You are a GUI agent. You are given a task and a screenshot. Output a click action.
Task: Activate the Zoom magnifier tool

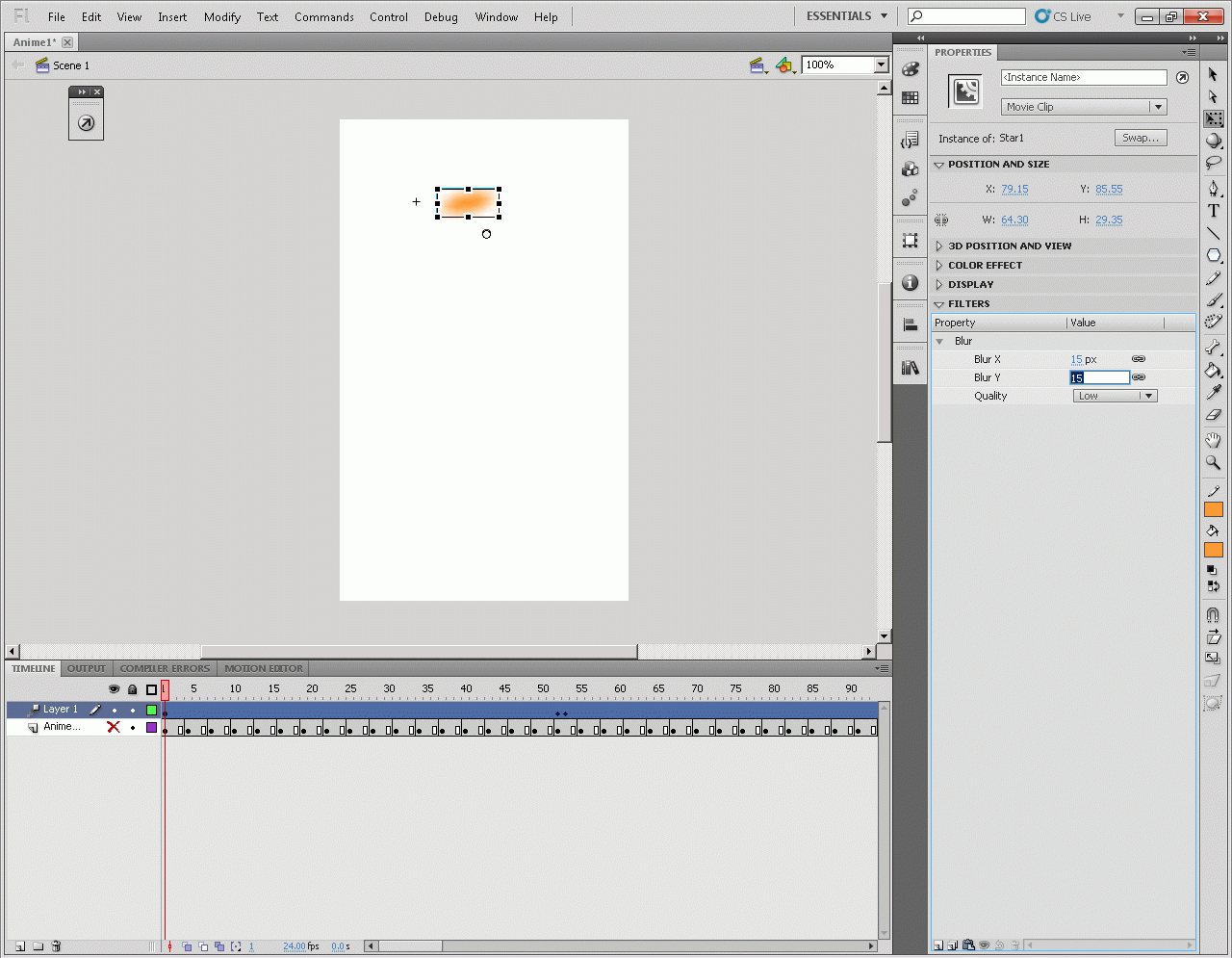(x=1213, y=463)
